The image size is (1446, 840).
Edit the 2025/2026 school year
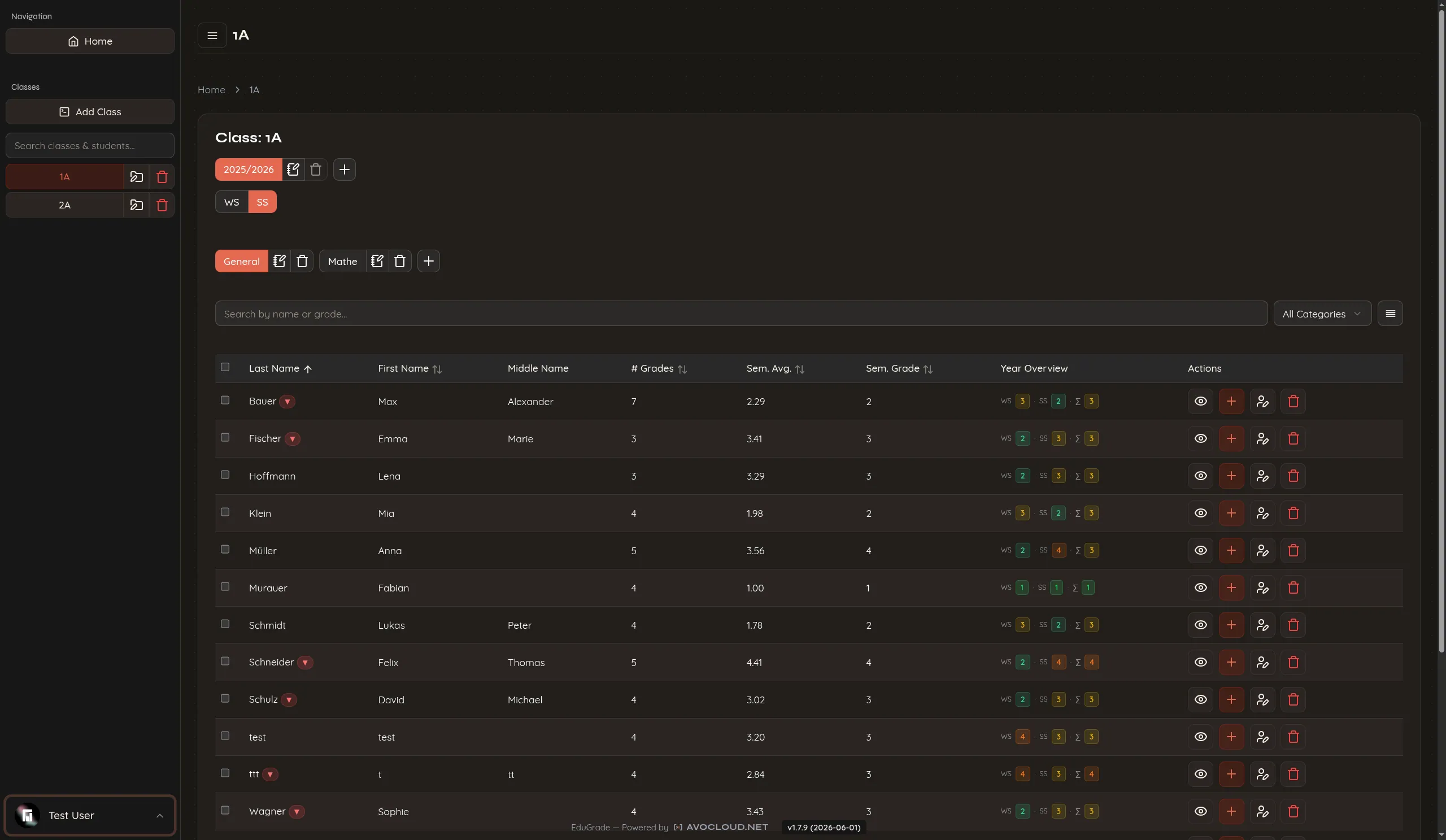[293, 169]
